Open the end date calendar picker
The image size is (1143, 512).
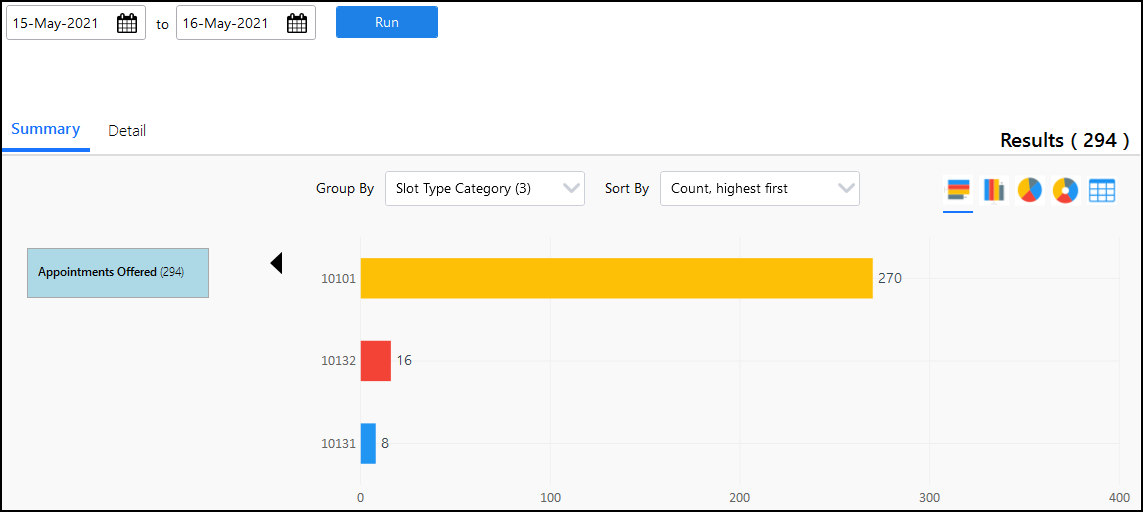tap(297, 24)
